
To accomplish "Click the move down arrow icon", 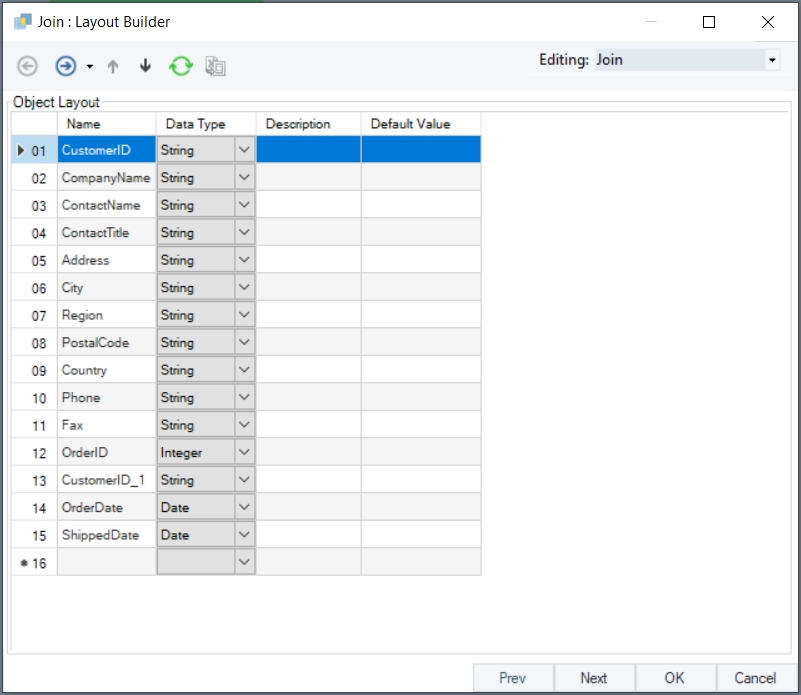I will (145, 66).
